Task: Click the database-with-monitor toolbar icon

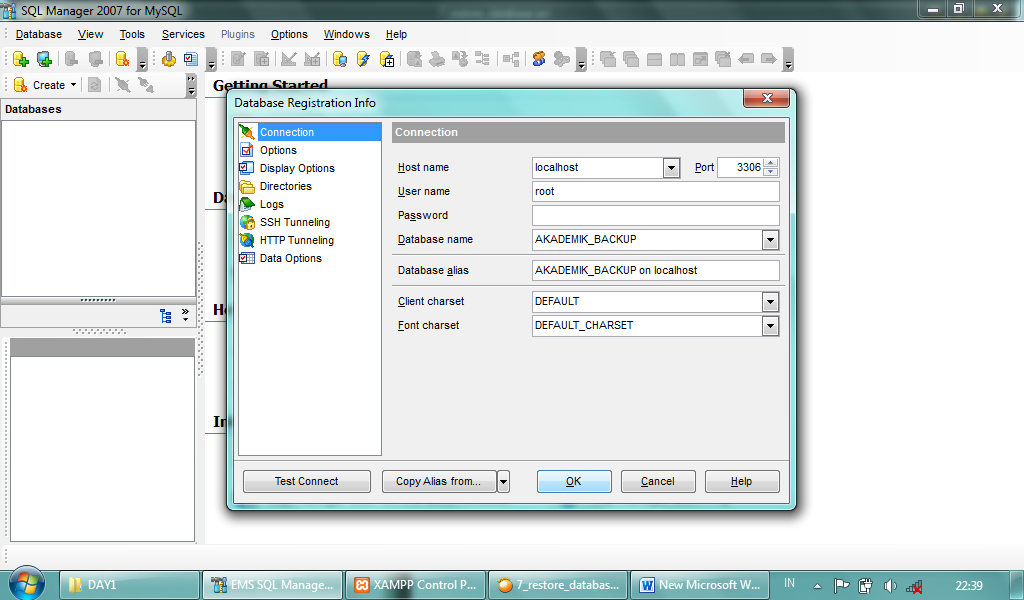Action: pyautogui.click(x=340, y=59)
